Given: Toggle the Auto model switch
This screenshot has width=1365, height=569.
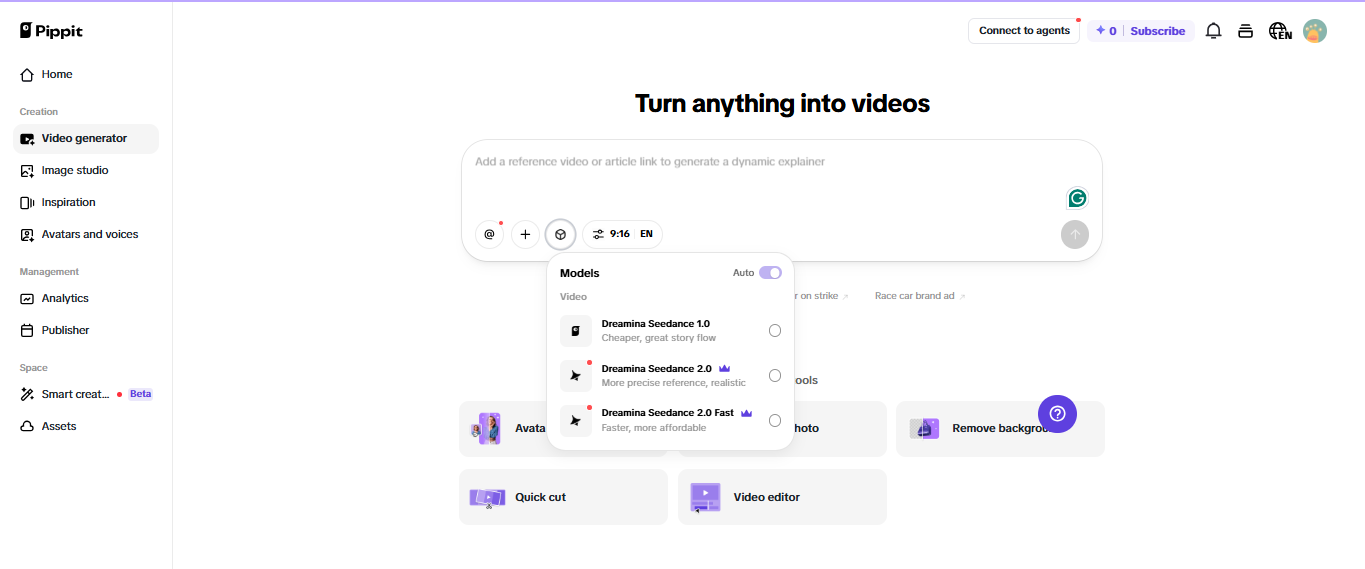Looking at the screenshot, I should coord(770,273).
